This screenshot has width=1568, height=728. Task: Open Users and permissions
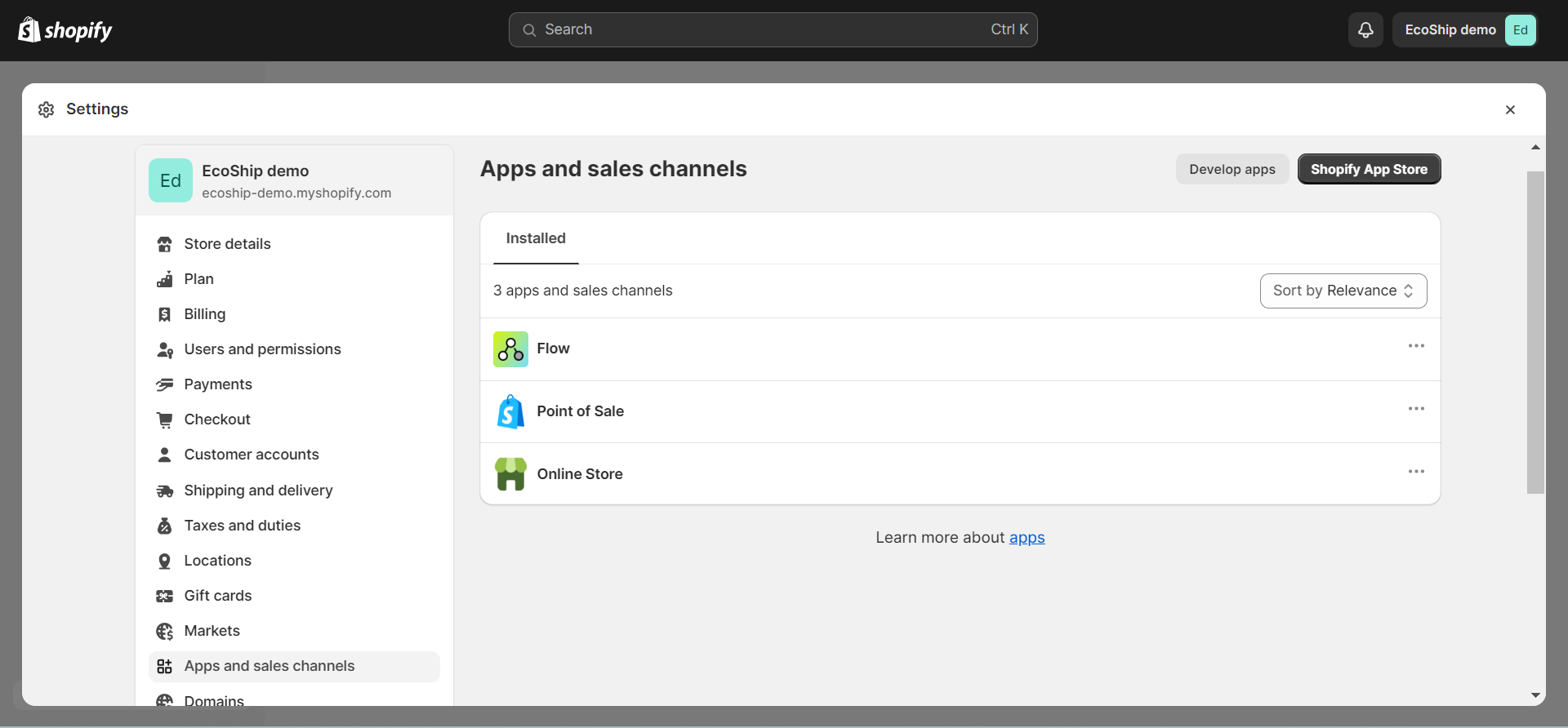tap(294, 349)
